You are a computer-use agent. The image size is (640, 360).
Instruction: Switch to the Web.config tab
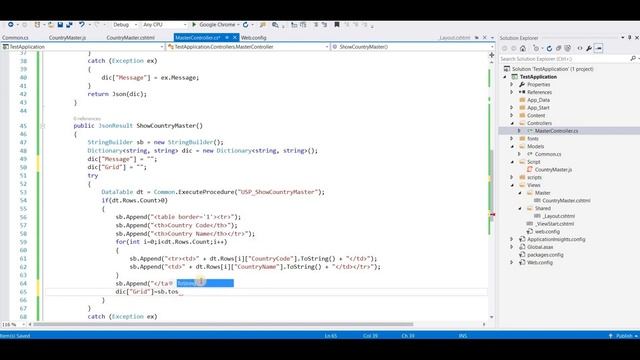click(253, 38)
